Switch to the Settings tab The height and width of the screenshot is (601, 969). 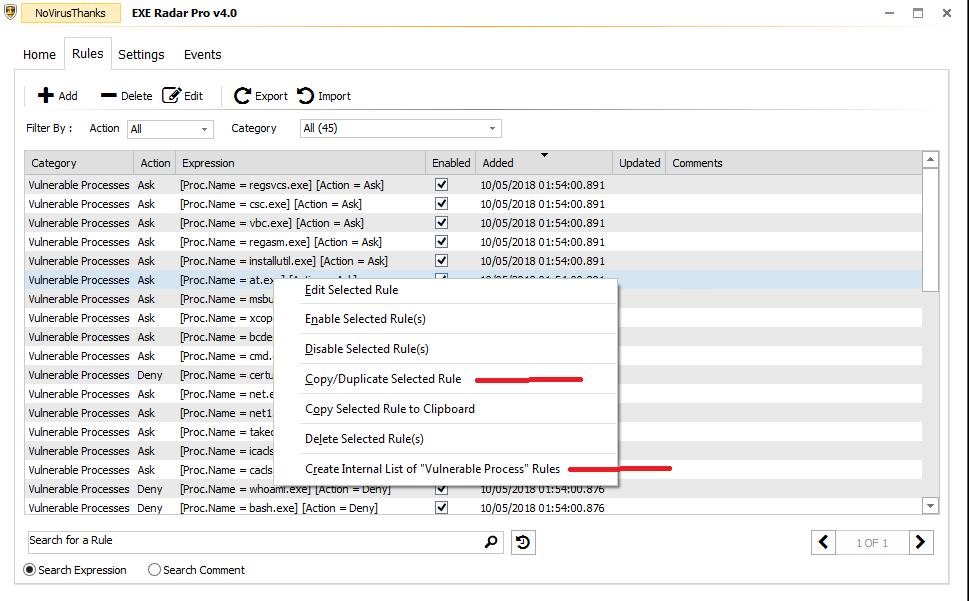pyautogui.click(x=141, y=55)
